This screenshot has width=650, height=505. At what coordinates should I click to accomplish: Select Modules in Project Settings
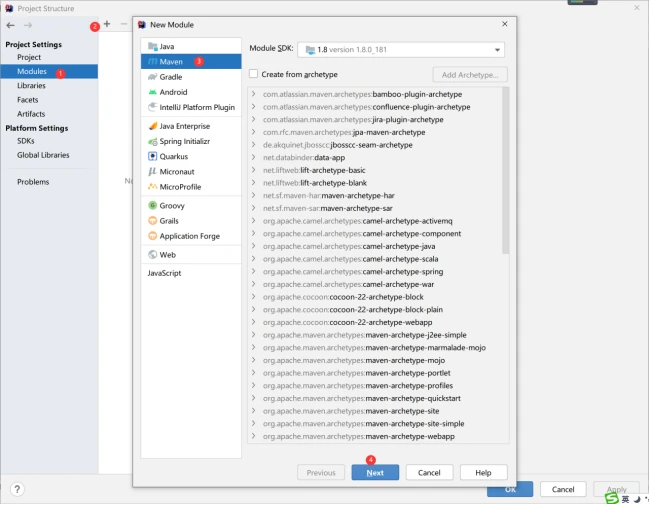tap(49, 71)
